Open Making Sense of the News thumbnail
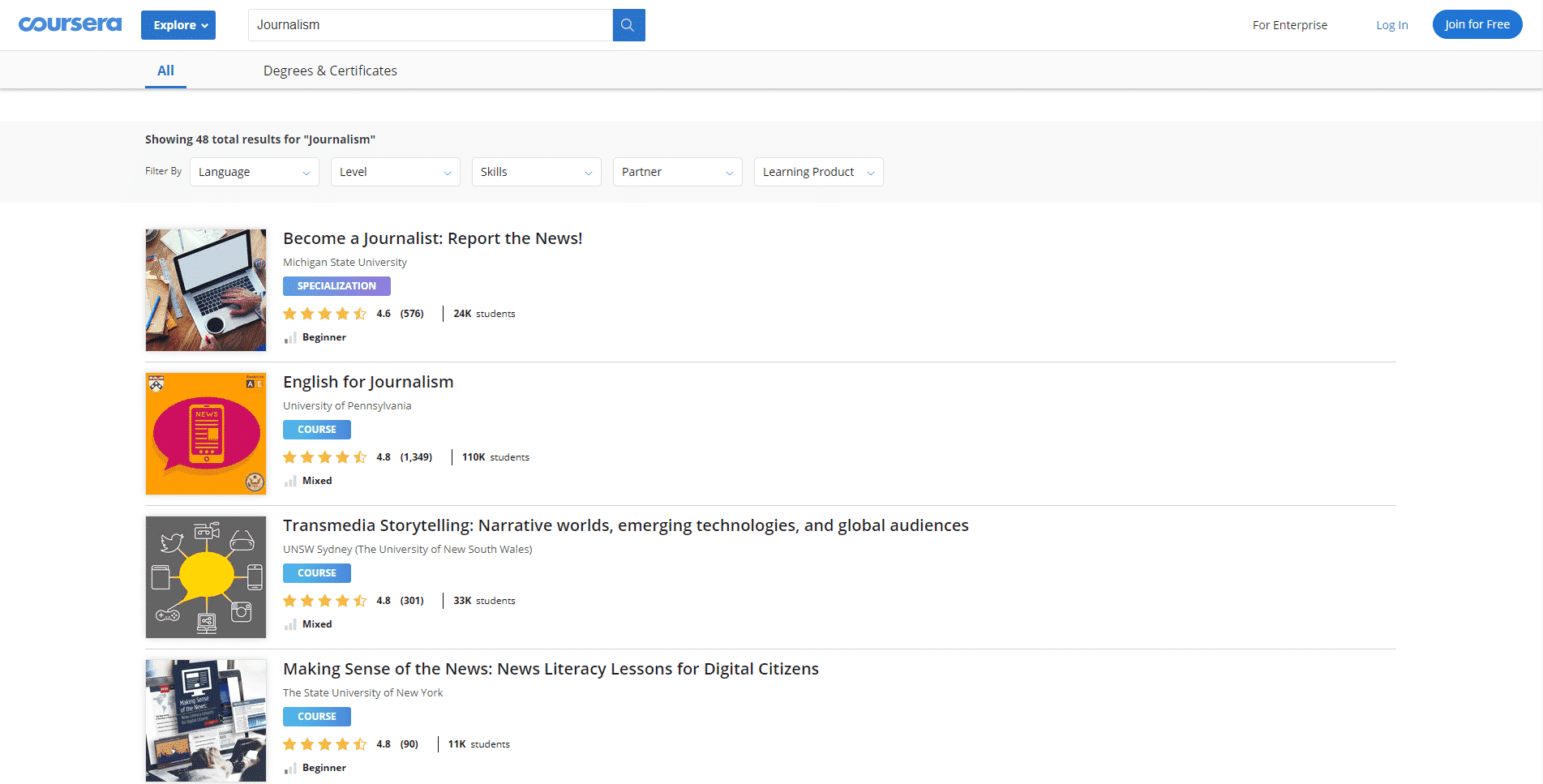Image resolution: width=1543 pixels, height=784 pixels. coord(206,721)
